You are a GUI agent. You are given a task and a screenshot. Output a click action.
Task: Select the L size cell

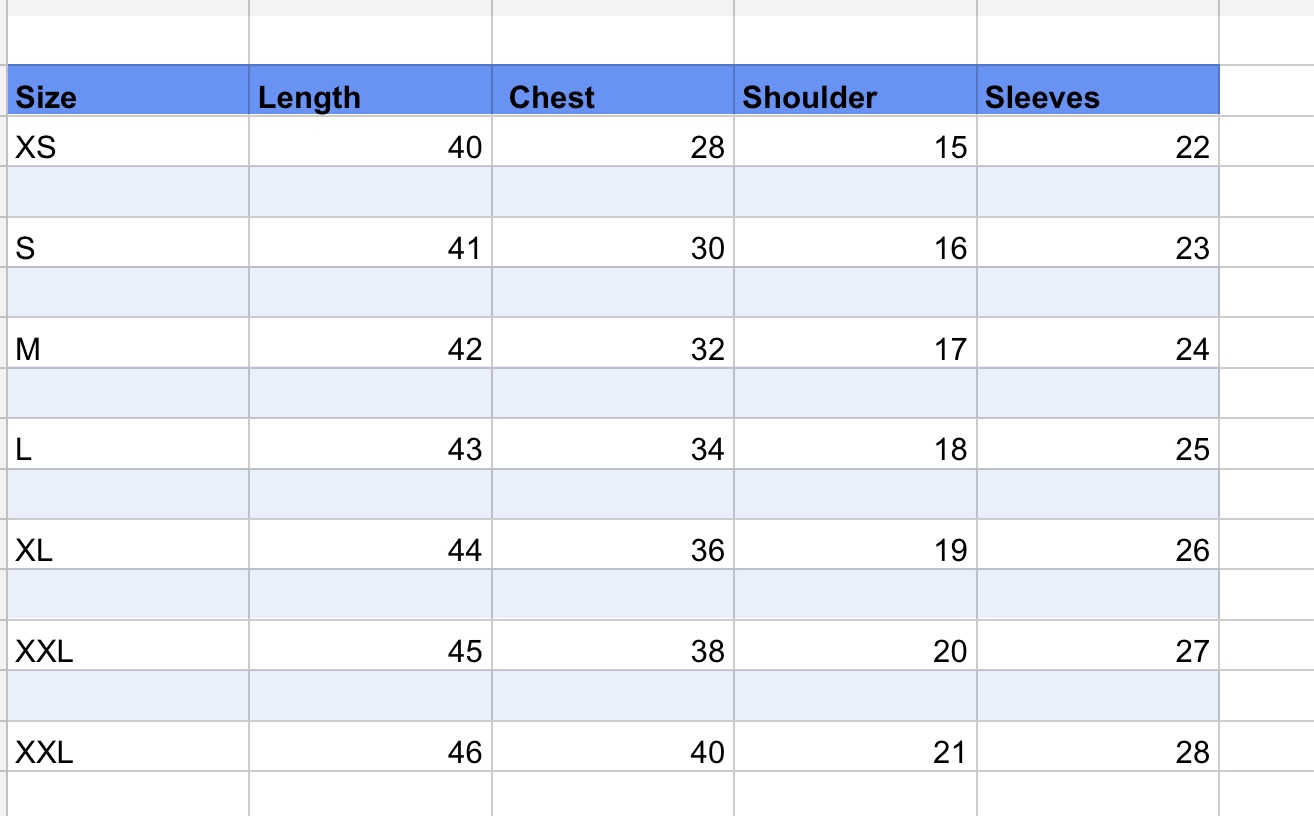(127, 445)
